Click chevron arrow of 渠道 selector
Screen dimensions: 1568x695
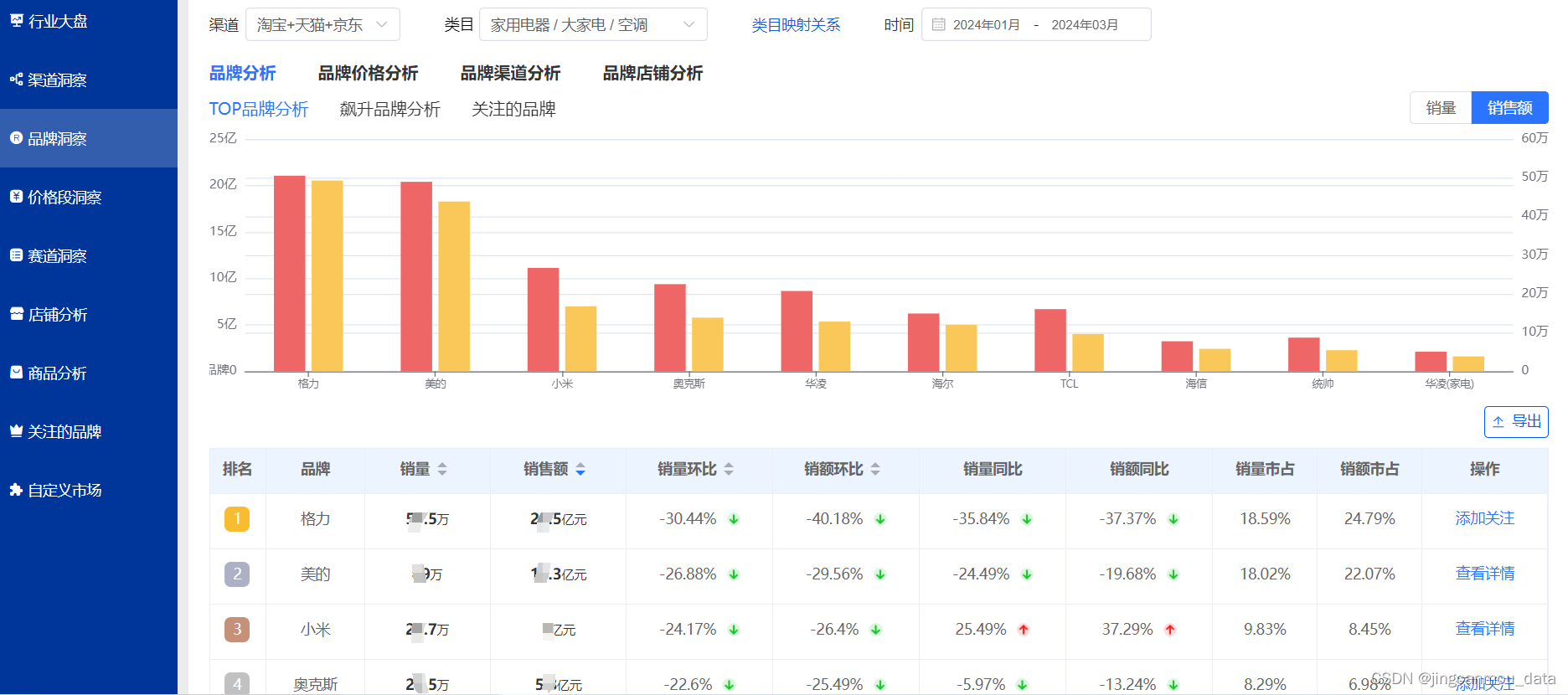click(x=382, y=24)
